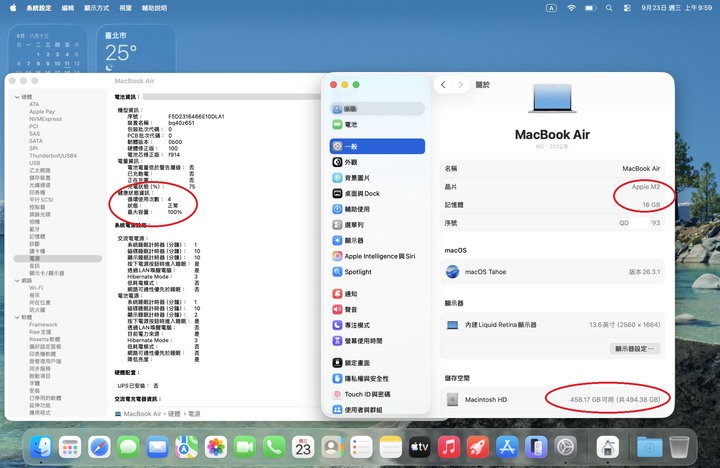Click the macOS Tahoe version row
720x468 pixels.
click(552, 271)
